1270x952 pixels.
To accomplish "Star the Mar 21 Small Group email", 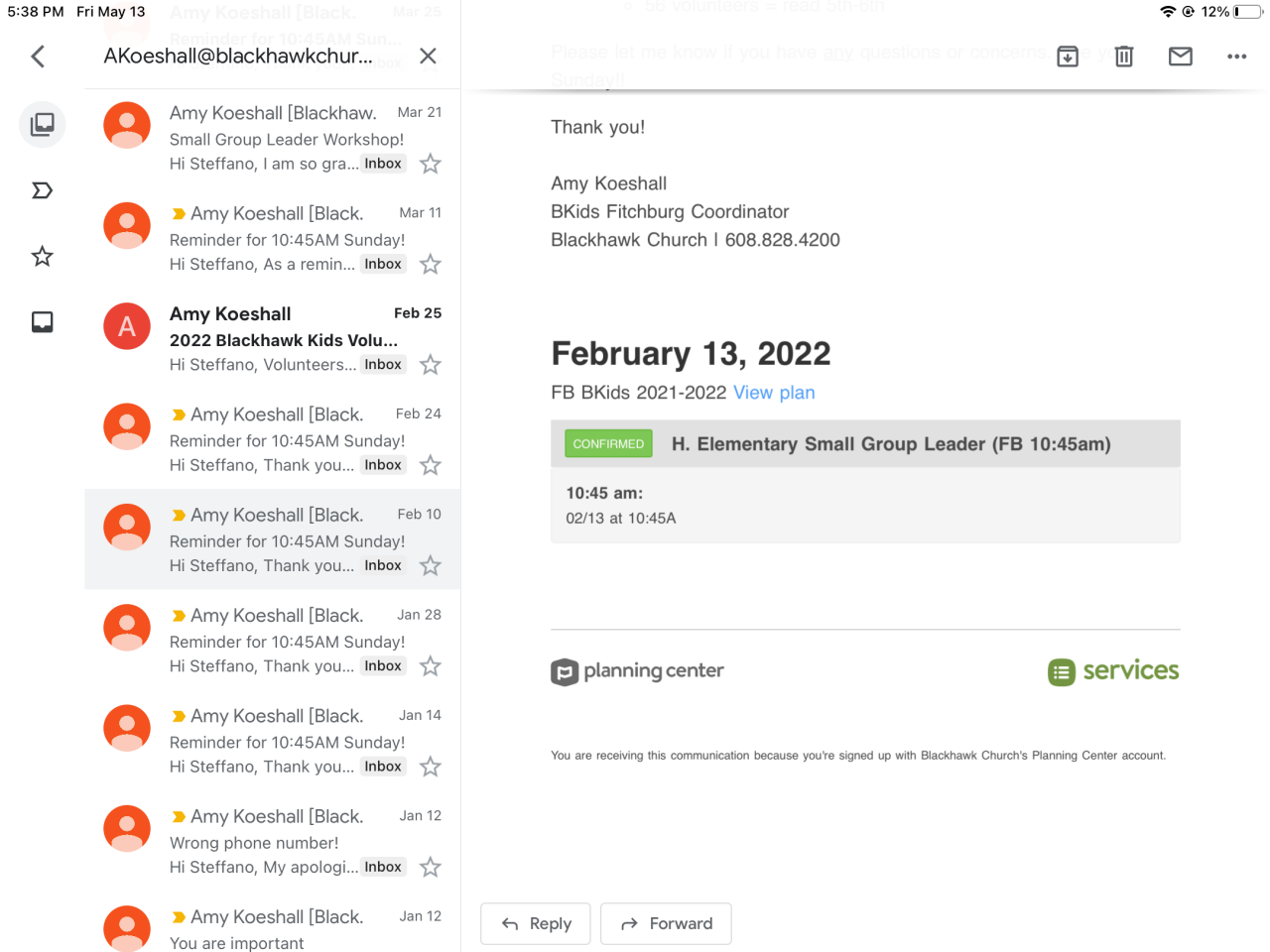I will [x=431, y=164].
